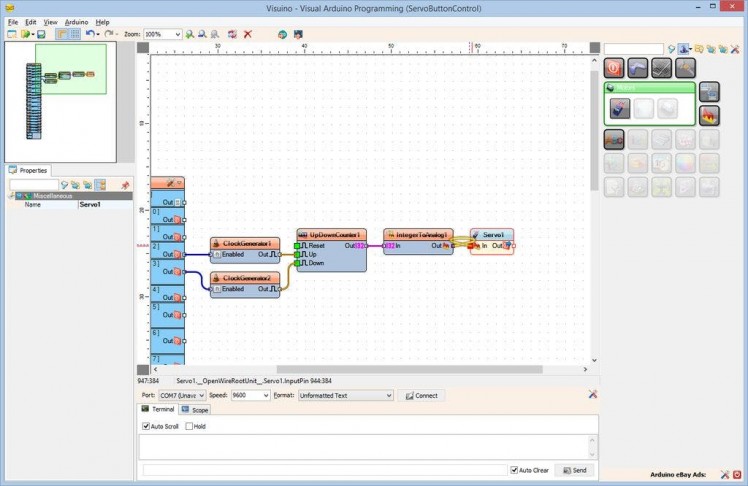The height and width of the screenshot is (486, 748).
Task: Enable the Hold checkbox
Action: [x=190, y=426]
